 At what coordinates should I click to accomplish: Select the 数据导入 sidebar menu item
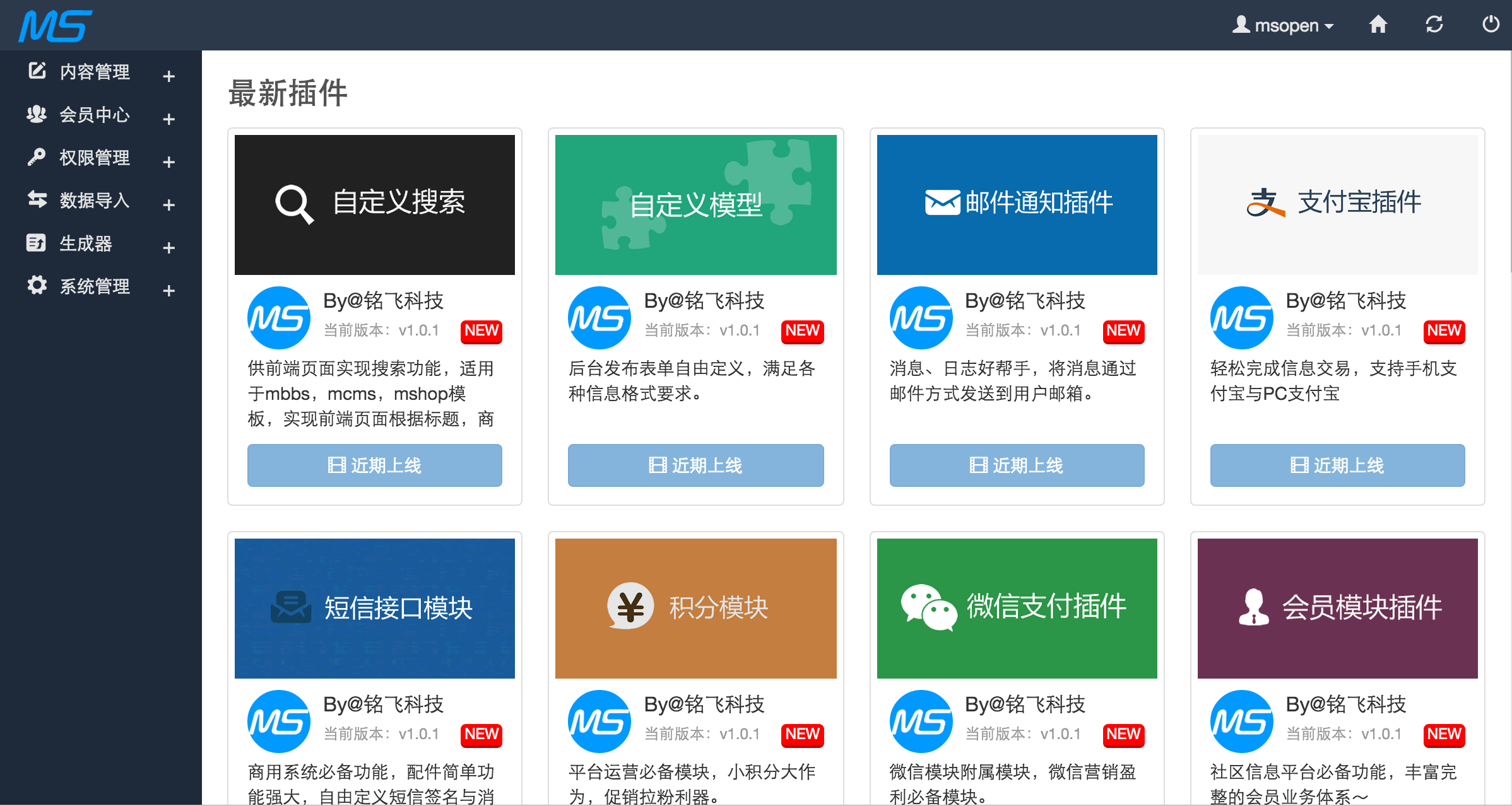pyautogui.click(x=95, y=200)
